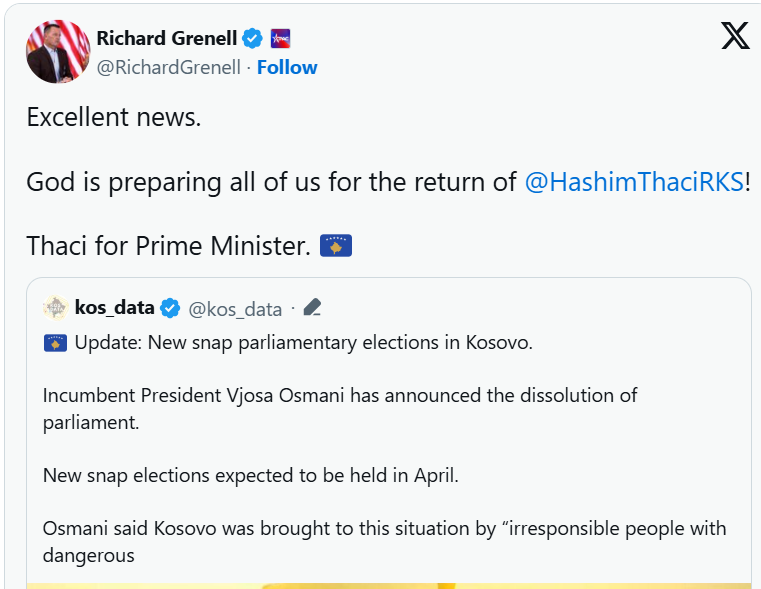
Task: Open the @kos_data handle in quote
Action: coord(235,309)
